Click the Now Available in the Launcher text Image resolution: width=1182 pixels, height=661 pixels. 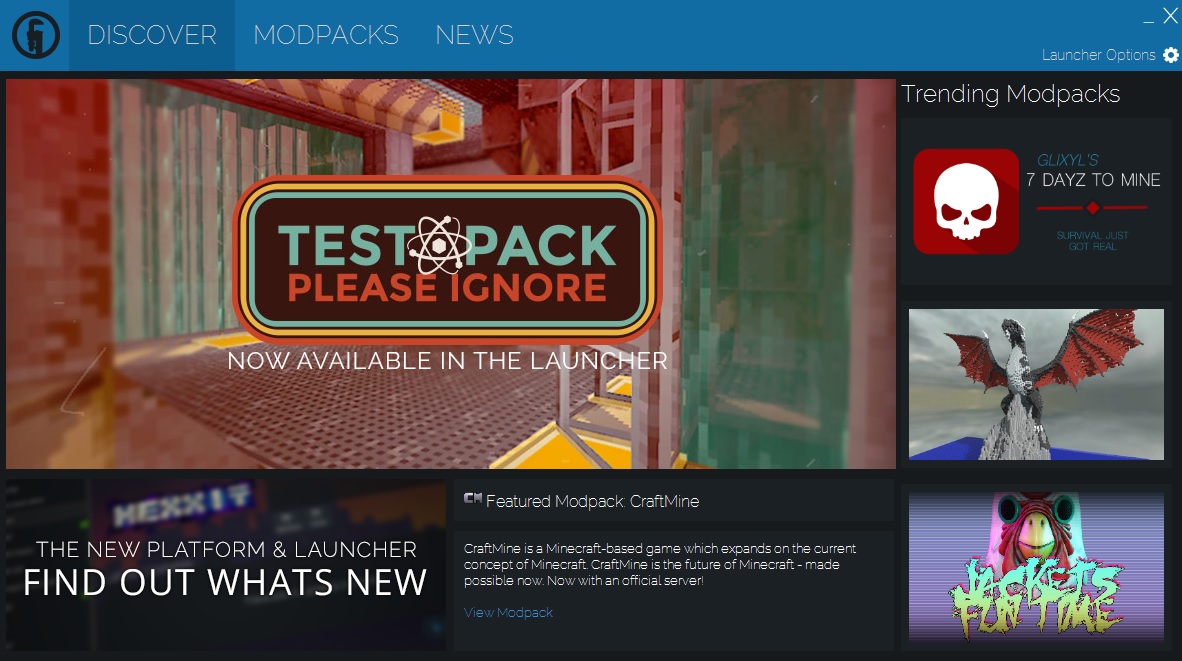pos(447,361)
